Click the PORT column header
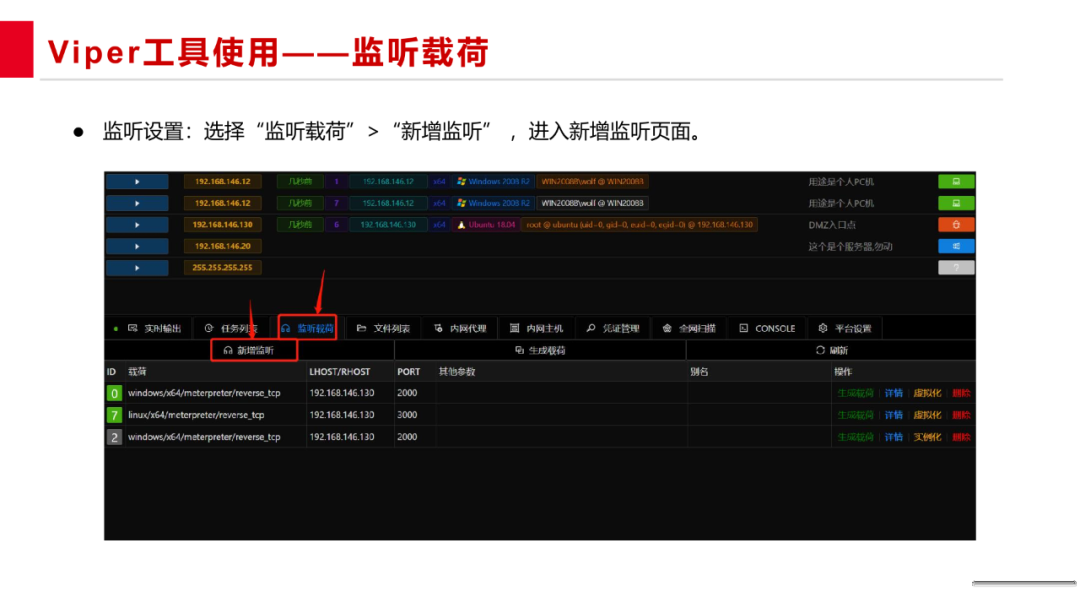Image resolution: width=1080 pixels, height=608 pixels. pyautogui.click(x=408, y=372)
